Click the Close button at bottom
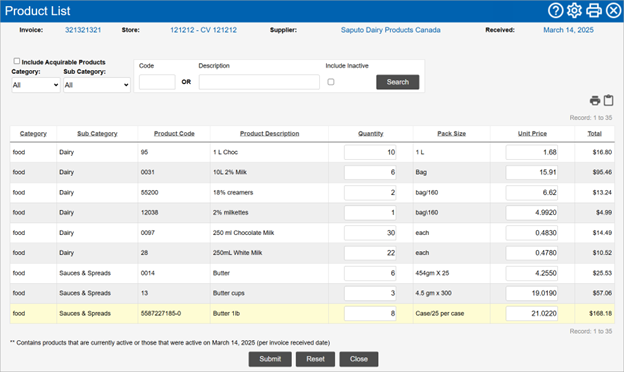 pos(359,359)
